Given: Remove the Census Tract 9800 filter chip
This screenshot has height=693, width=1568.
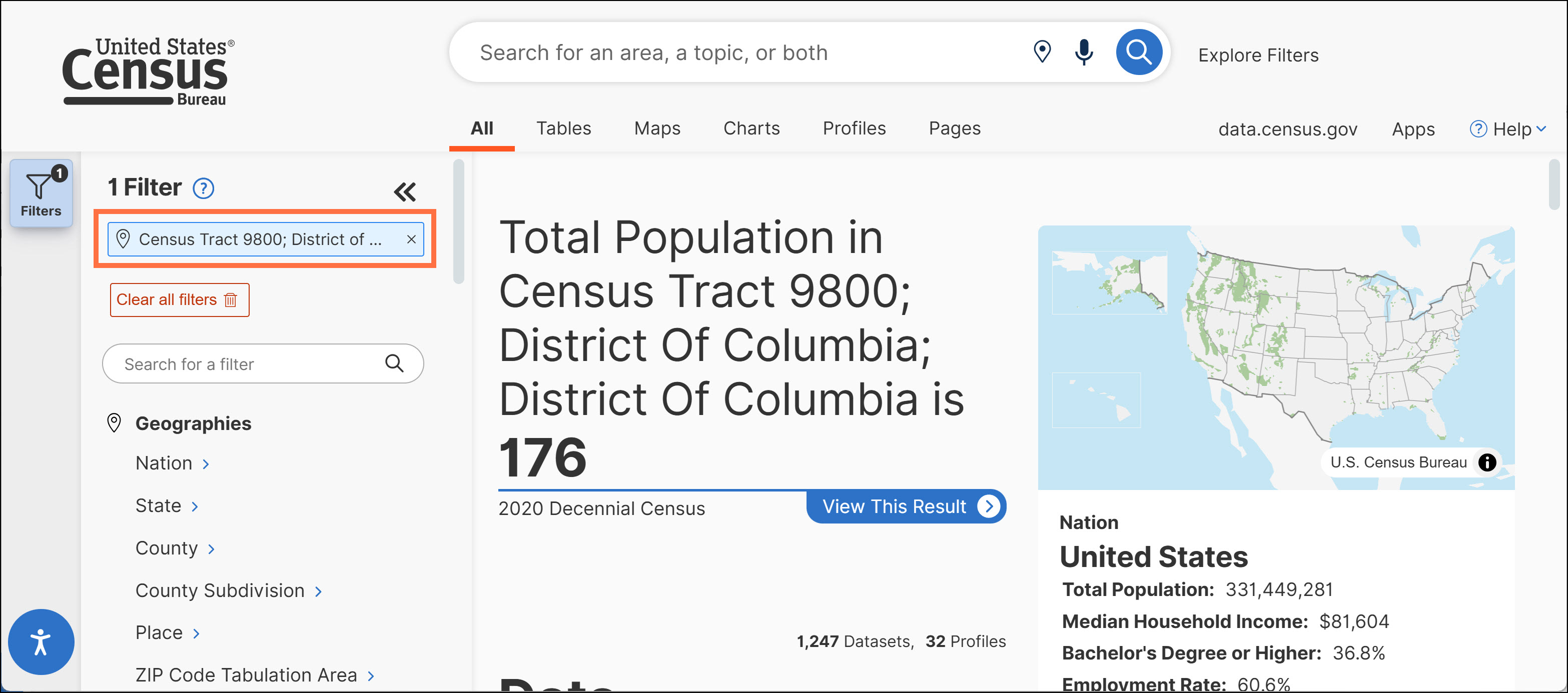Looking at the screenshot, I should pyautogui.click(x=411, y=239).
